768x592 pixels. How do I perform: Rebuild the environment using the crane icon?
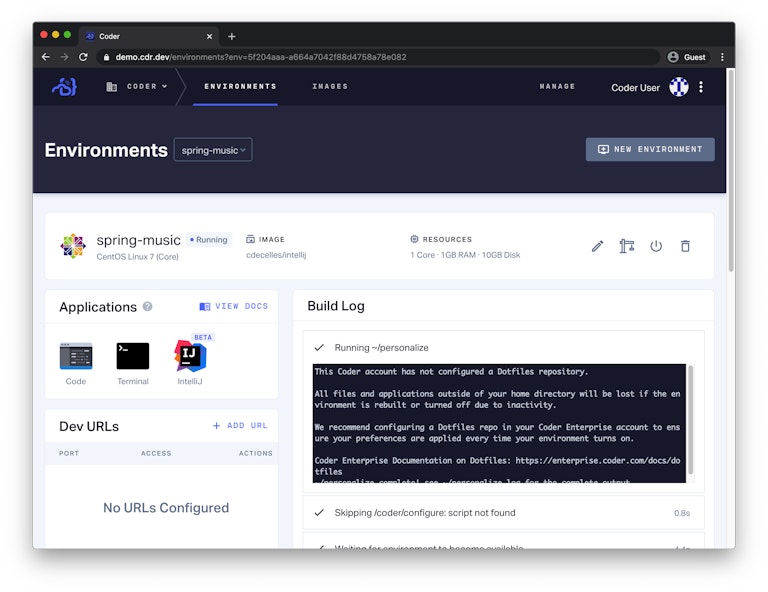tap(627, 246)
